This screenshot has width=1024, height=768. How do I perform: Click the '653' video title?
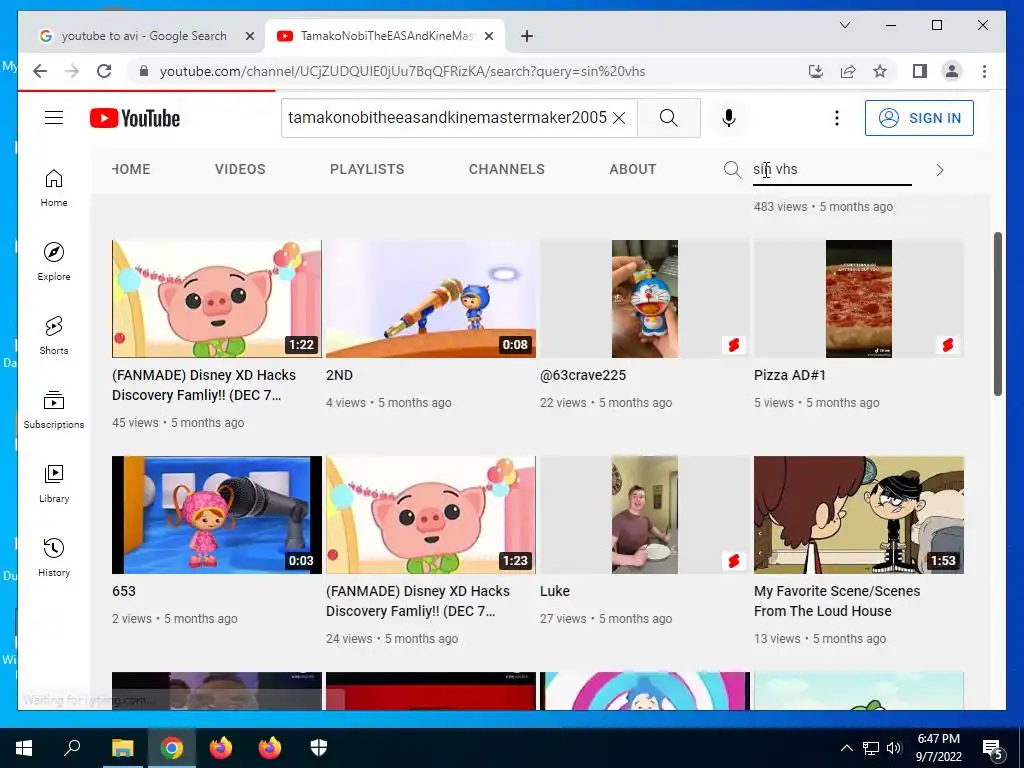point(123,592)
